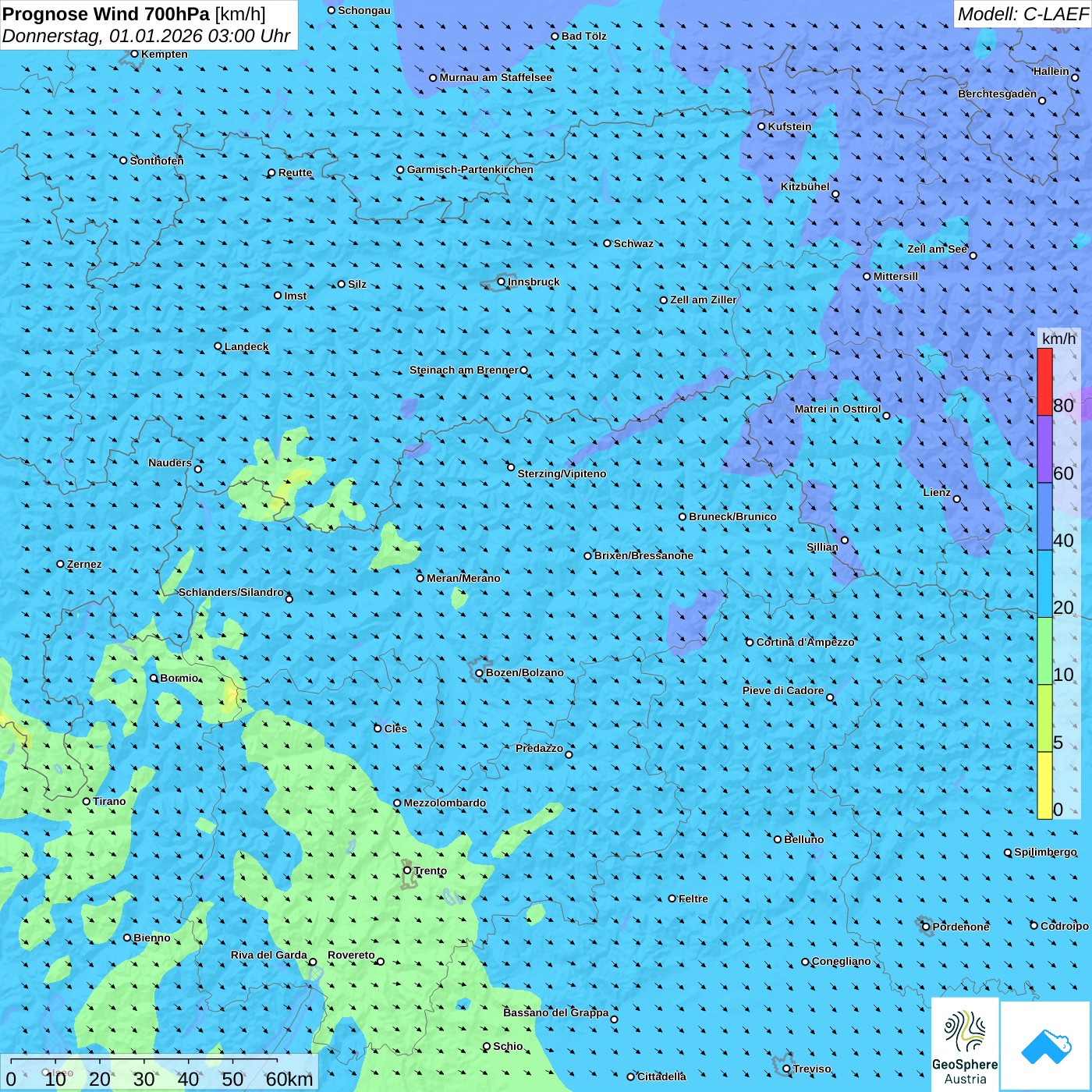Click the Brixen/Bressanone label
The image size is (1092, 1092).
click(643, 555)
